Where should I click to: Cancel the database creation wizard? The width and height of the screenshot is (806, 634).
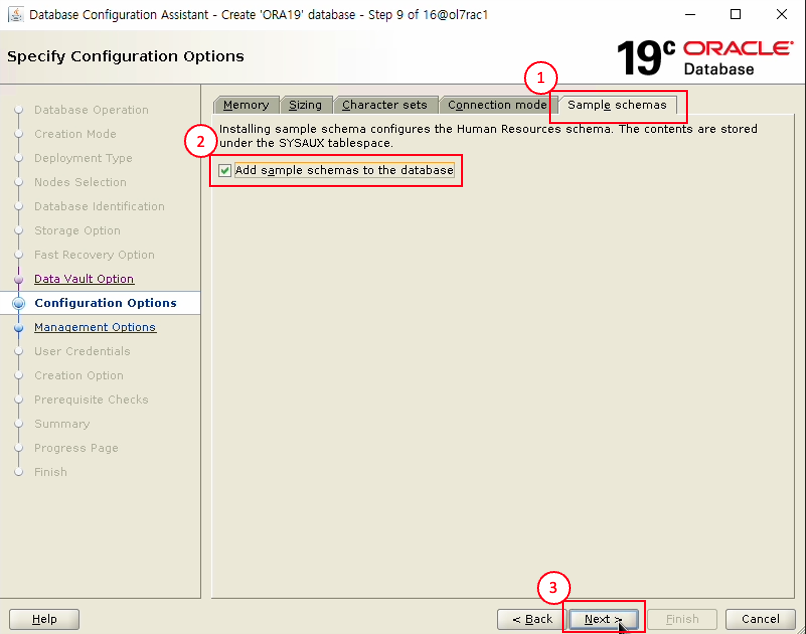pos(760,619)
